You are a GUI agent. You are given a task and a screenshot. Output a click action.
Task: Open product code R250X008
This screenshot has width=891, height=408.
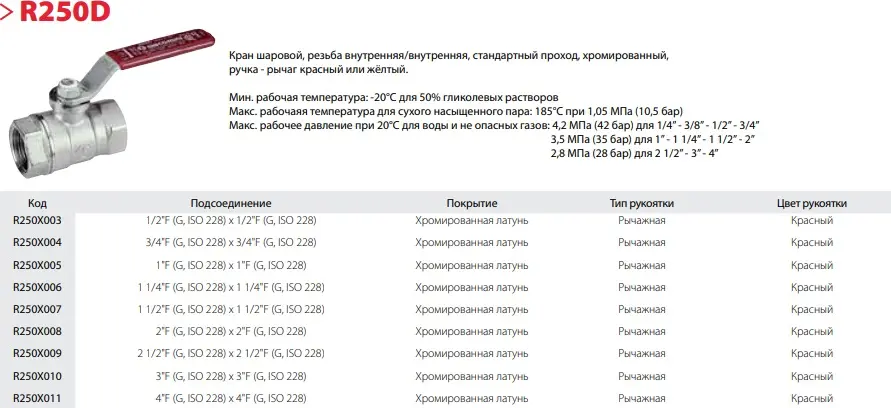37,331
